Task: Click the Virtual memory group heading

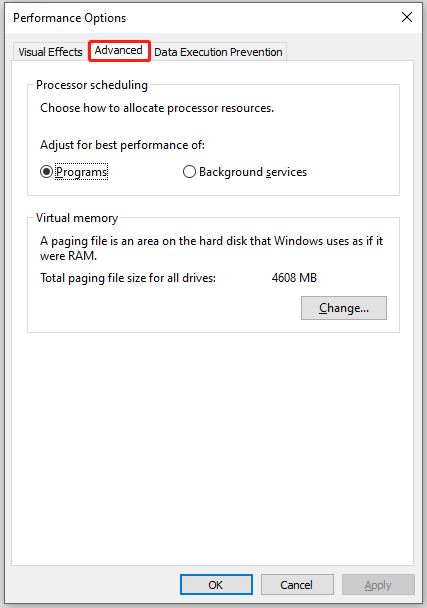Action: coord(77,218)
